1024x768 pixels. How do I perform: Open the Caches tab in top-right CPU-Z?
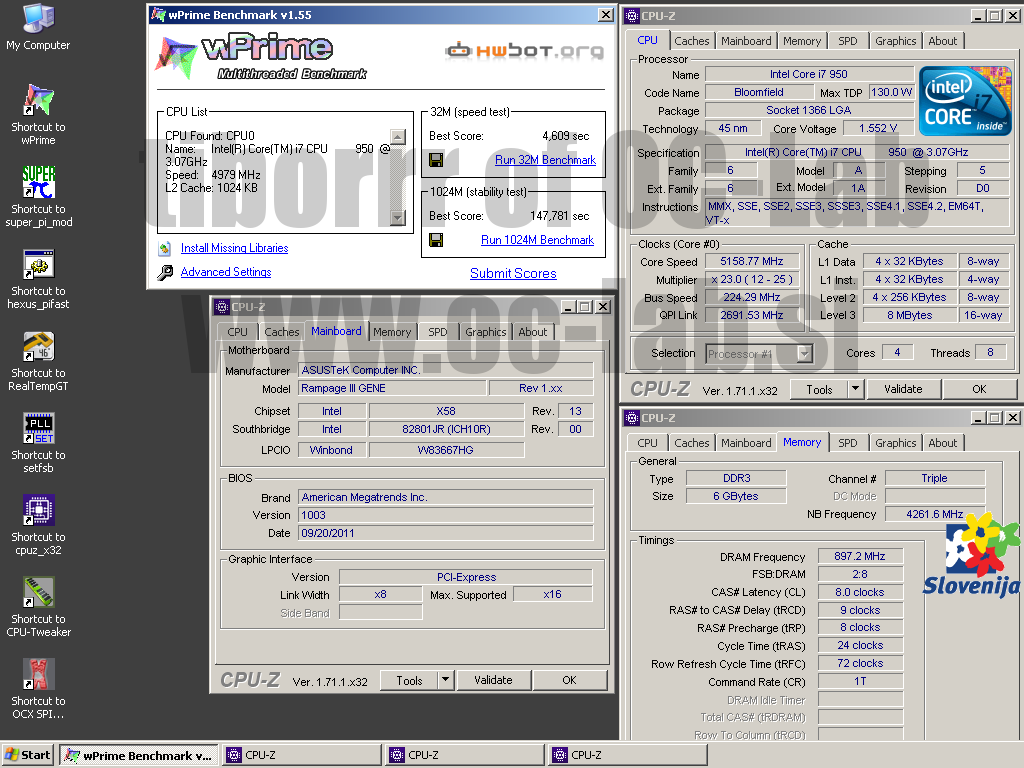pyautogui.click(x=692, y=41)
